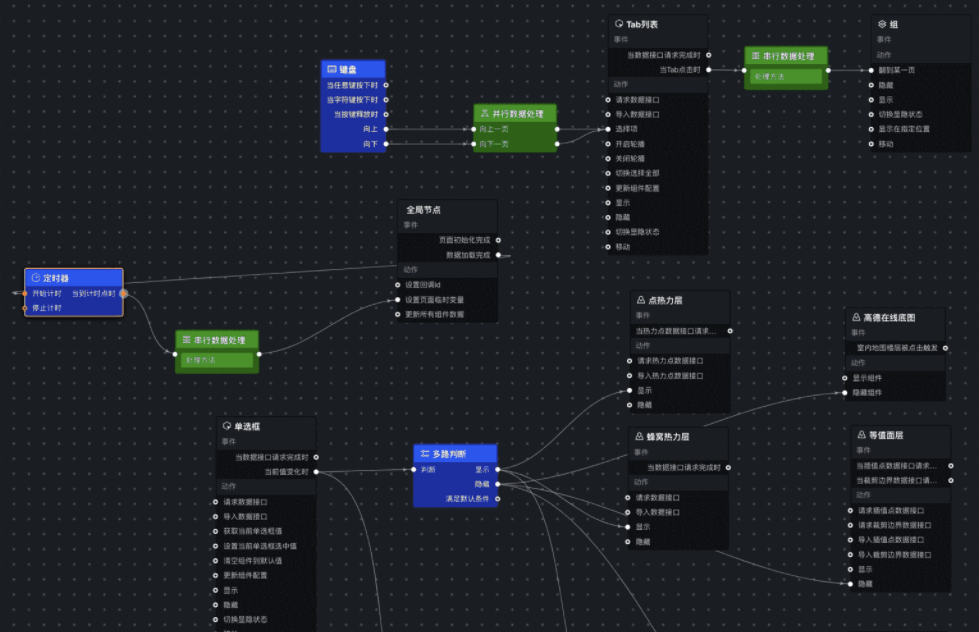Click 设置回调id port on 全局节点
The height and width of the screenshot is (632, 979).
[398, 285]
